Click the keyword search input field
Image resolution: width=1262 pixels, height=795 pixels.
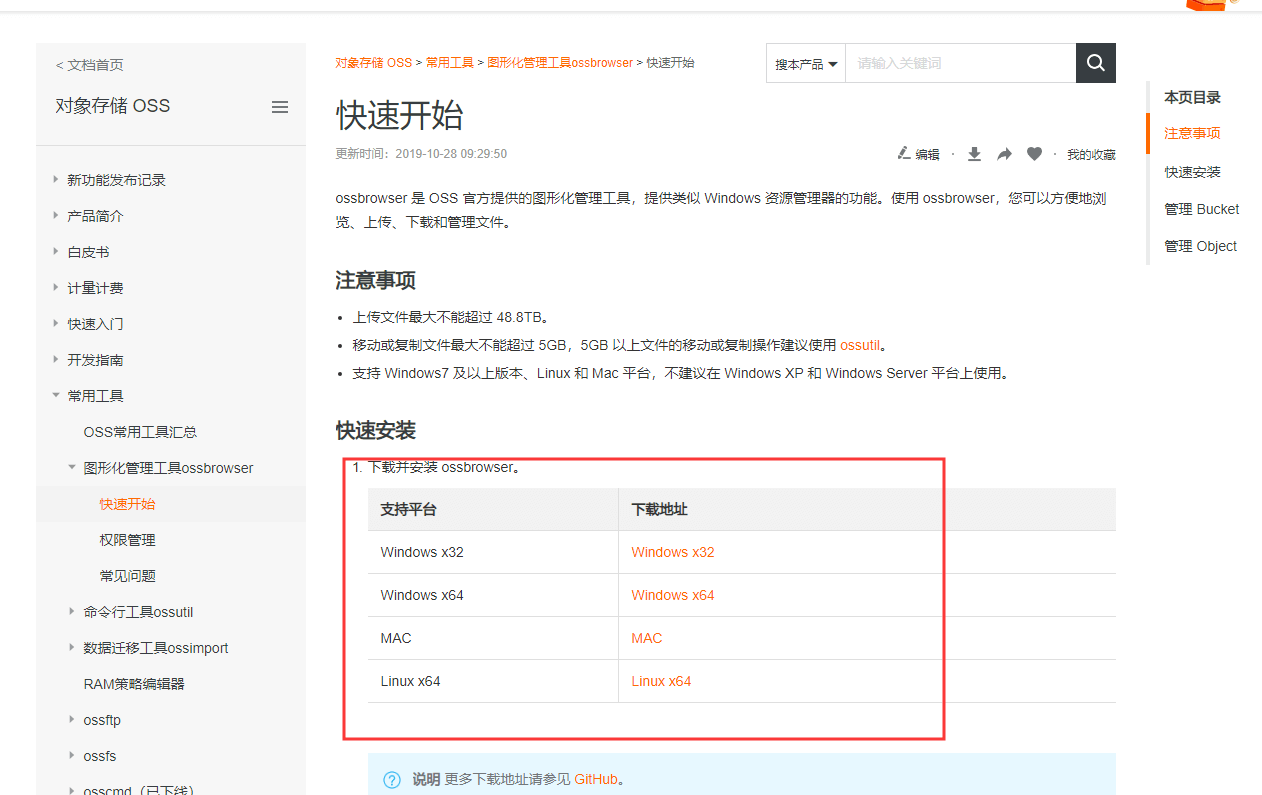point(961,63)
